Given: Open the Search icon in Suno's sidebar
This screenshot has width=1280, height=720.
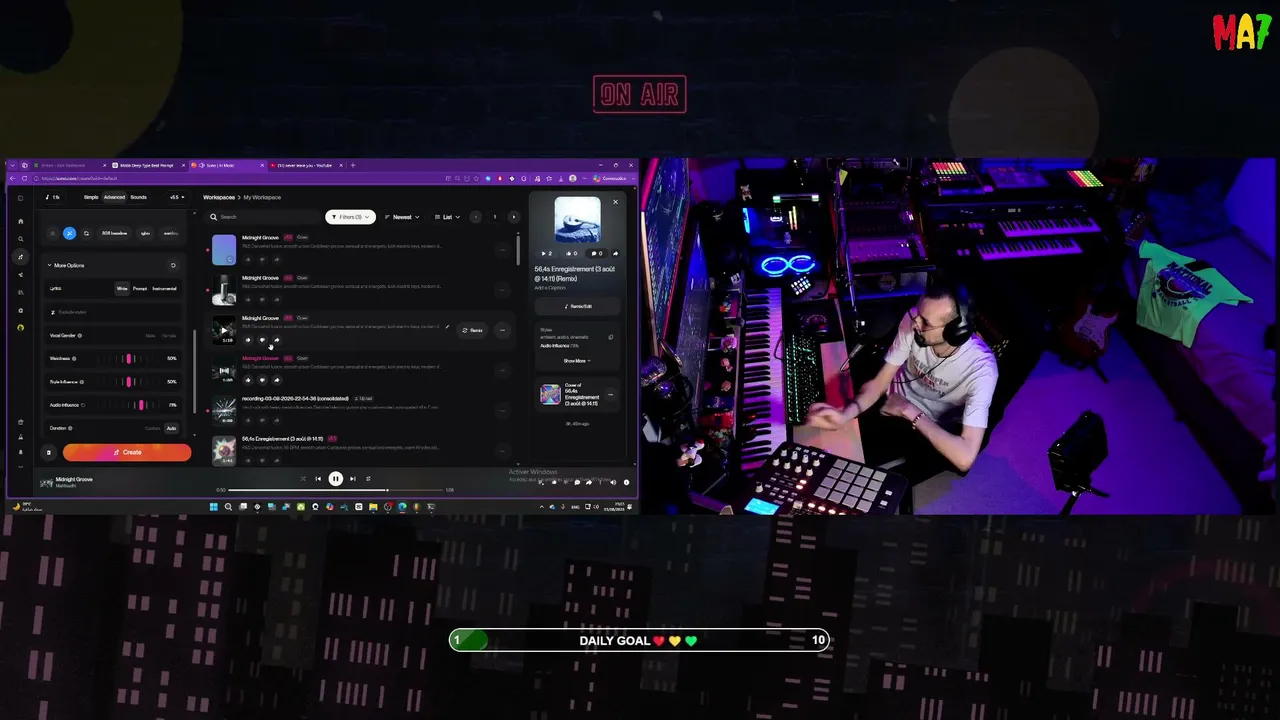Looking at the screenshot, I should 21,239.
